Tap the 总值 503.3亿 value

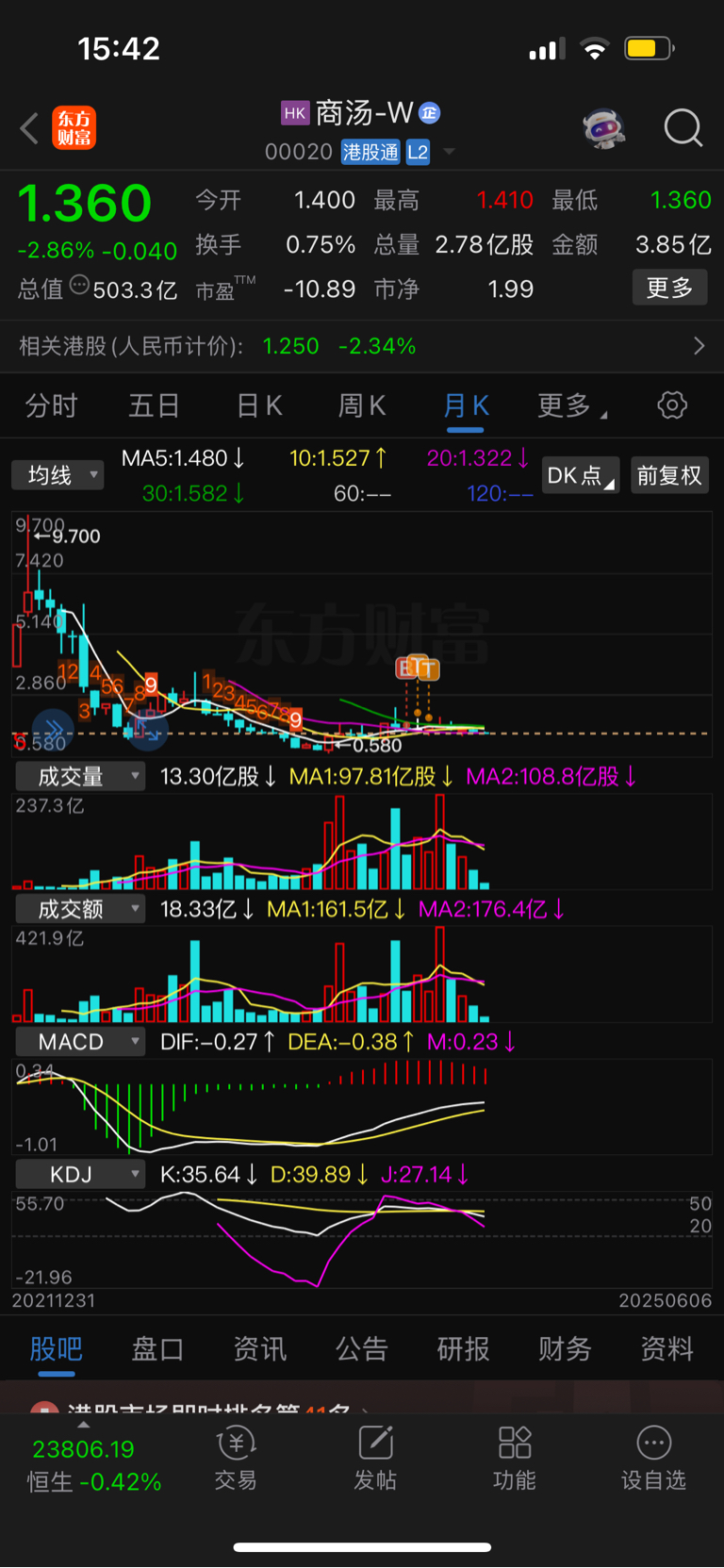[x=135, y=289]
